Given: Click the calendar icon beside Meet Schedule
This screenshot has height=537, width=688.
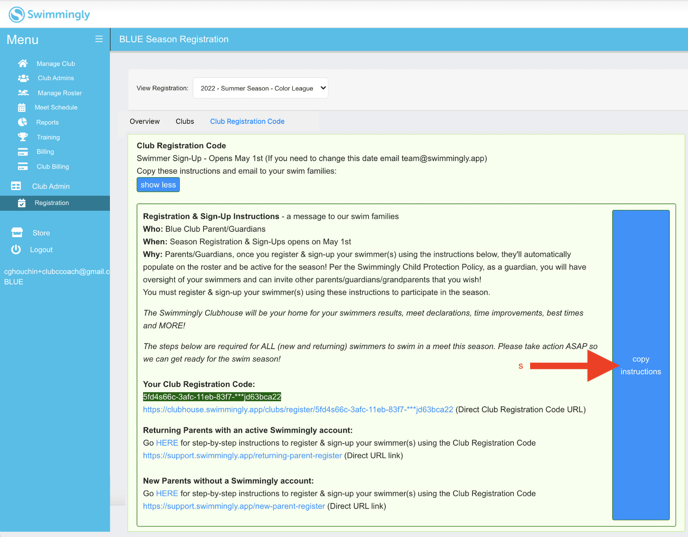Looking at the screenshot, I should click(x=22, y=107).
